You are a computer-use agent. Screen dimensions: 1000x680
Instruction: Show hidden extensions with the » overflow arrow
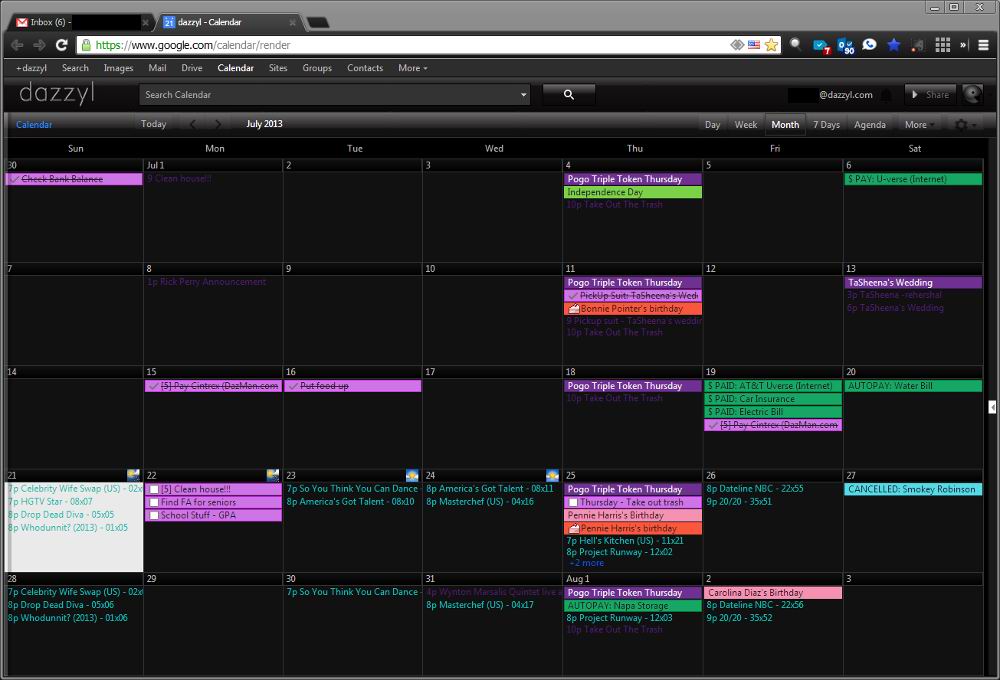click(964, 45)
